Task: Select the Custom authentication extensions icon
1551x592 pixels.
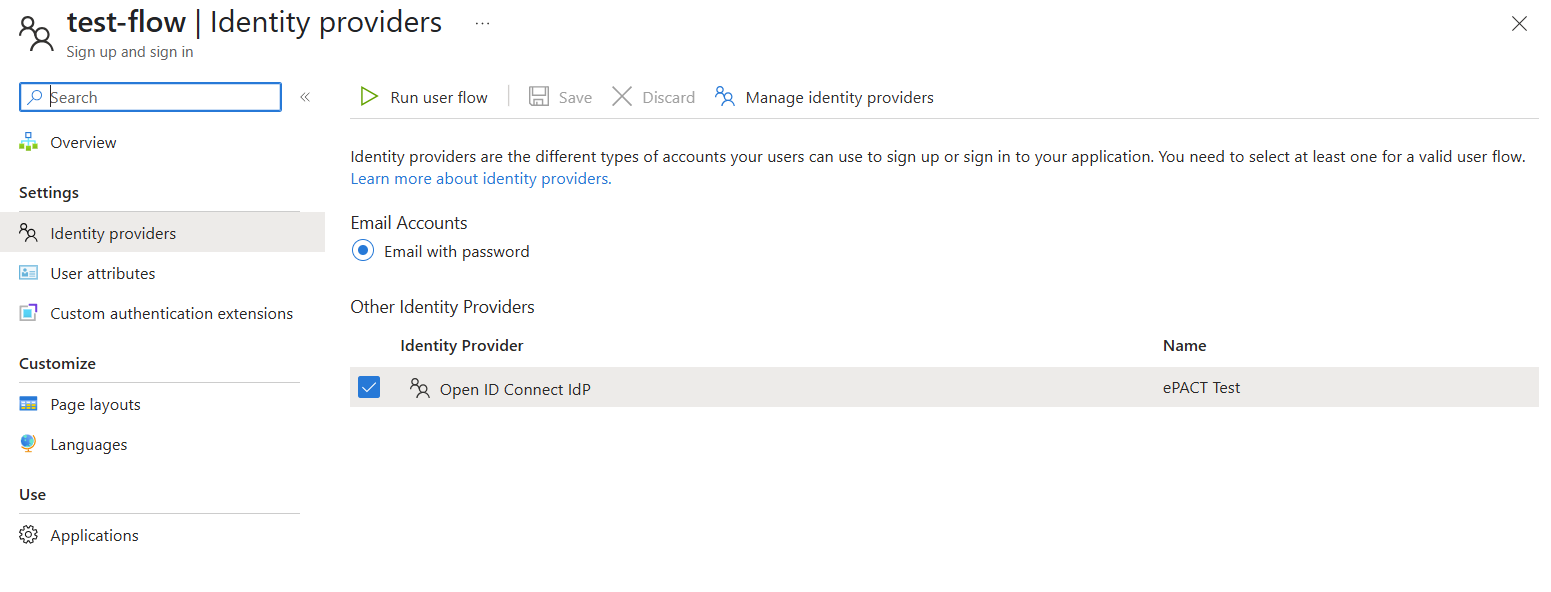Action: 28,312
